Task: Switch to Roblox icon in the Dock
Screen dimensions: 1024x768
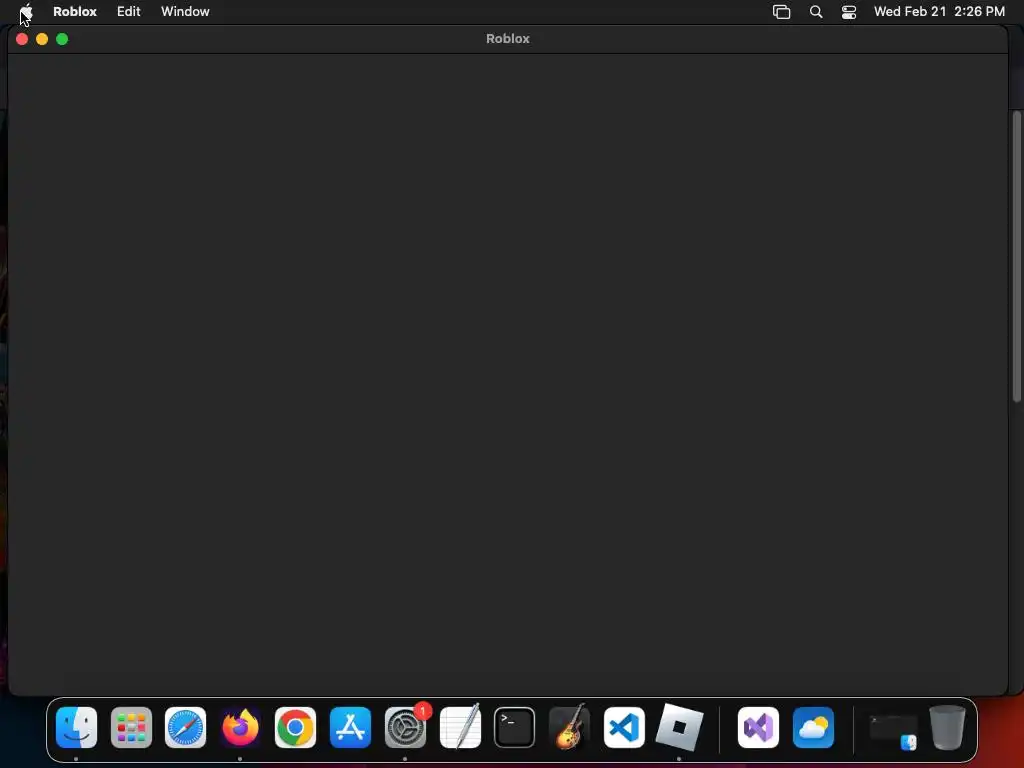Action: point(679,727)
